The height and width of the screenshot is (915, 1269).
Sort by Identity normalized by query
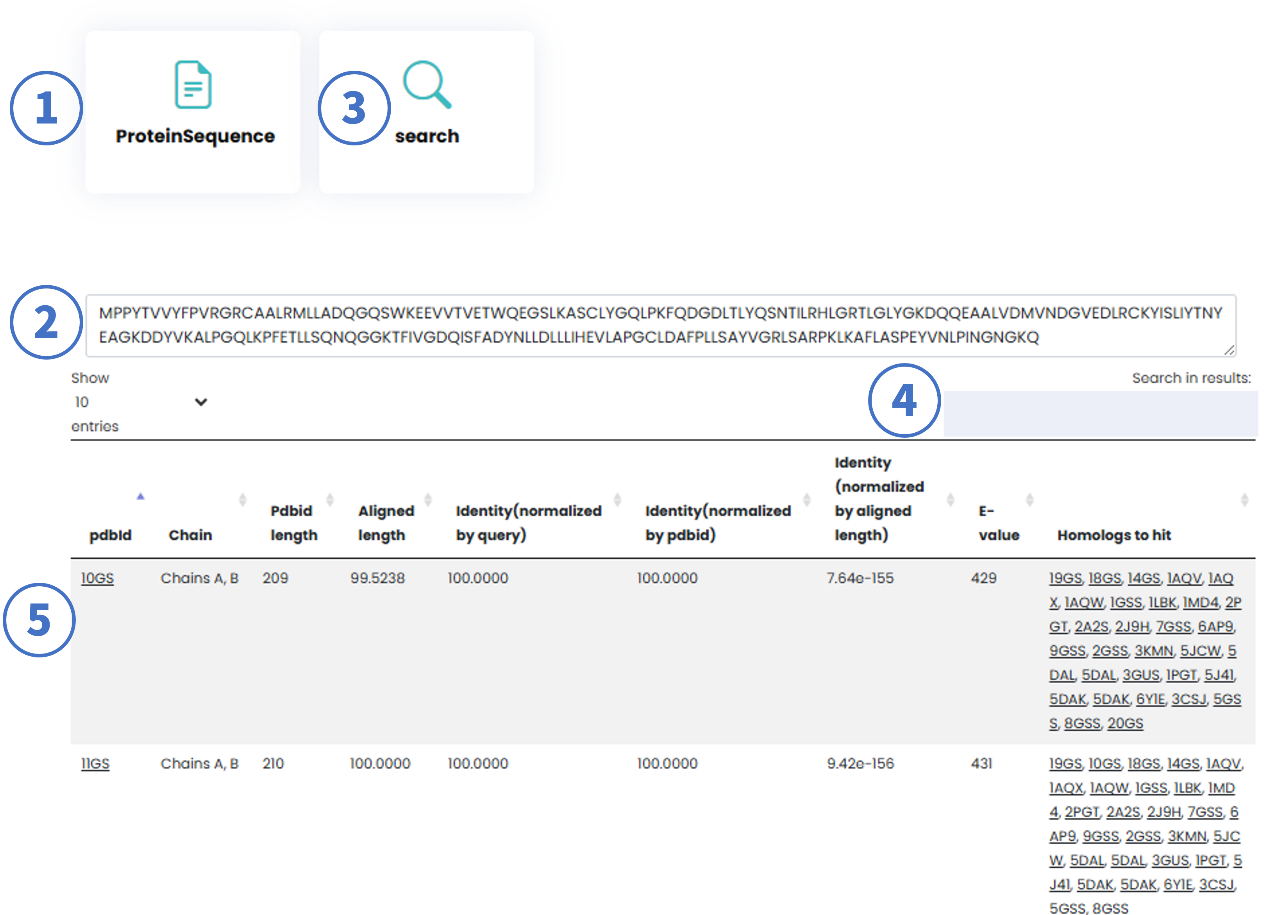pyautogui.click(x=529, y=523)
